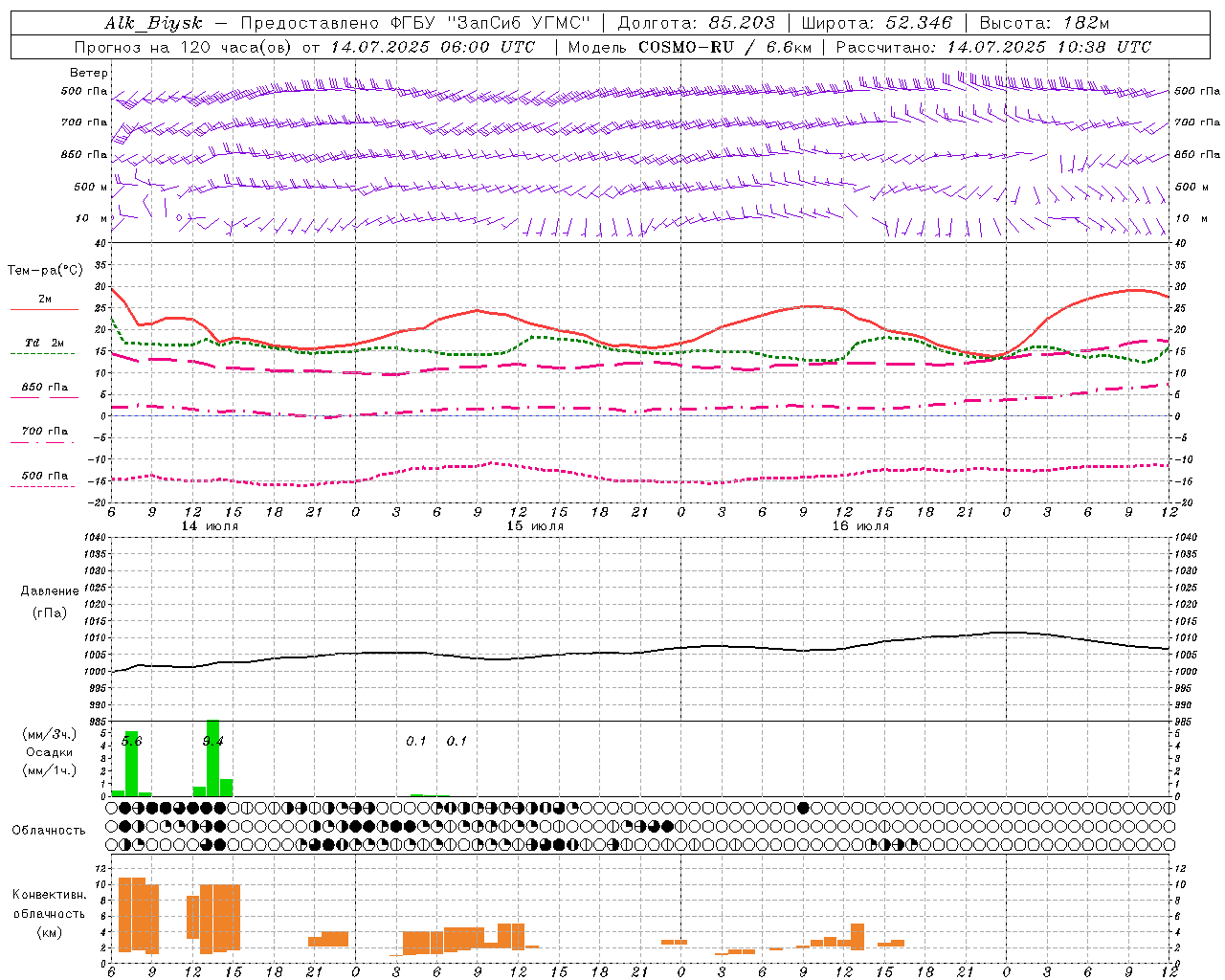Click the Конвективн. облачность label
Screen dimensions: 1225x980
49,904
